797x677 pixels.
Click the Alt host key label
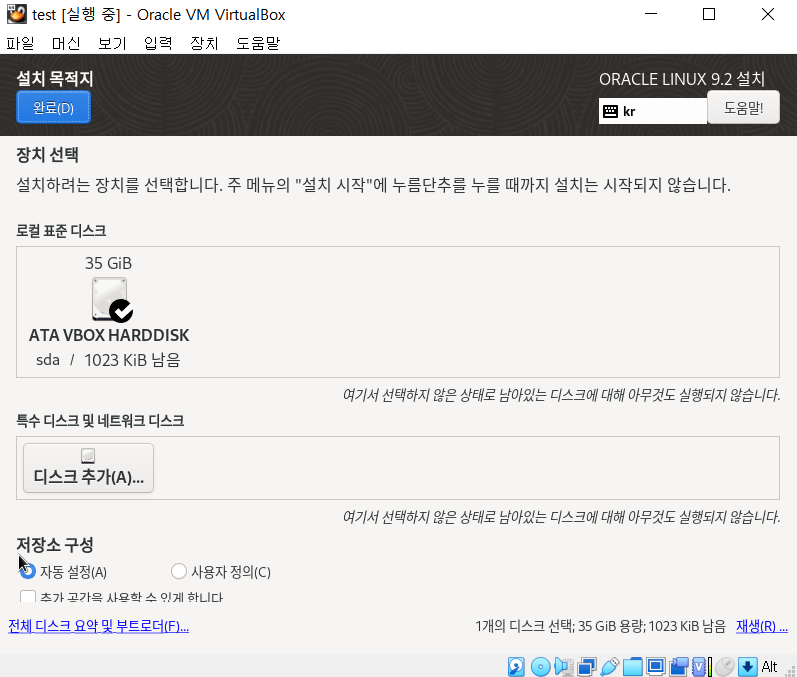tap(770, 666)
